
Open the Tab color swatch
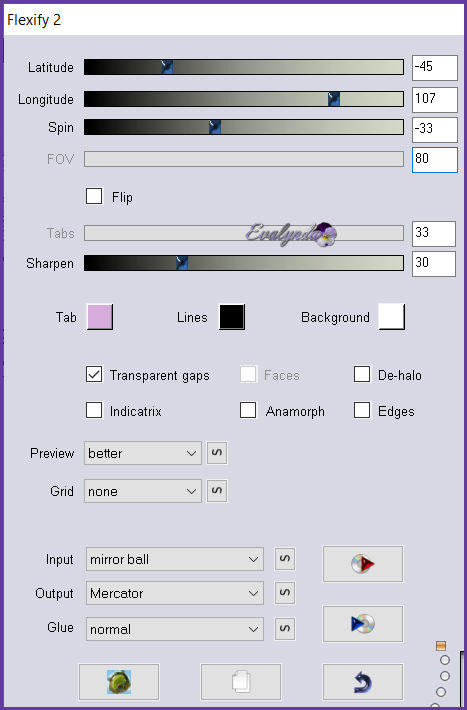100,317
